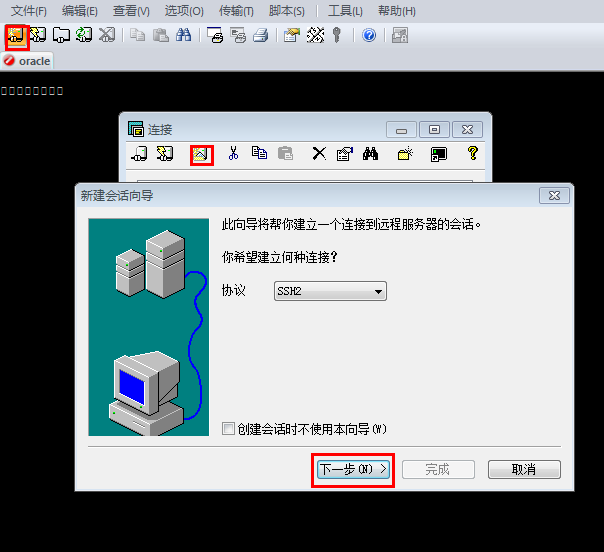This screenshot has height=552, width=604.
Task: Enable 创建会话时不使用本向导 checkbox
Action: [228, 429]
